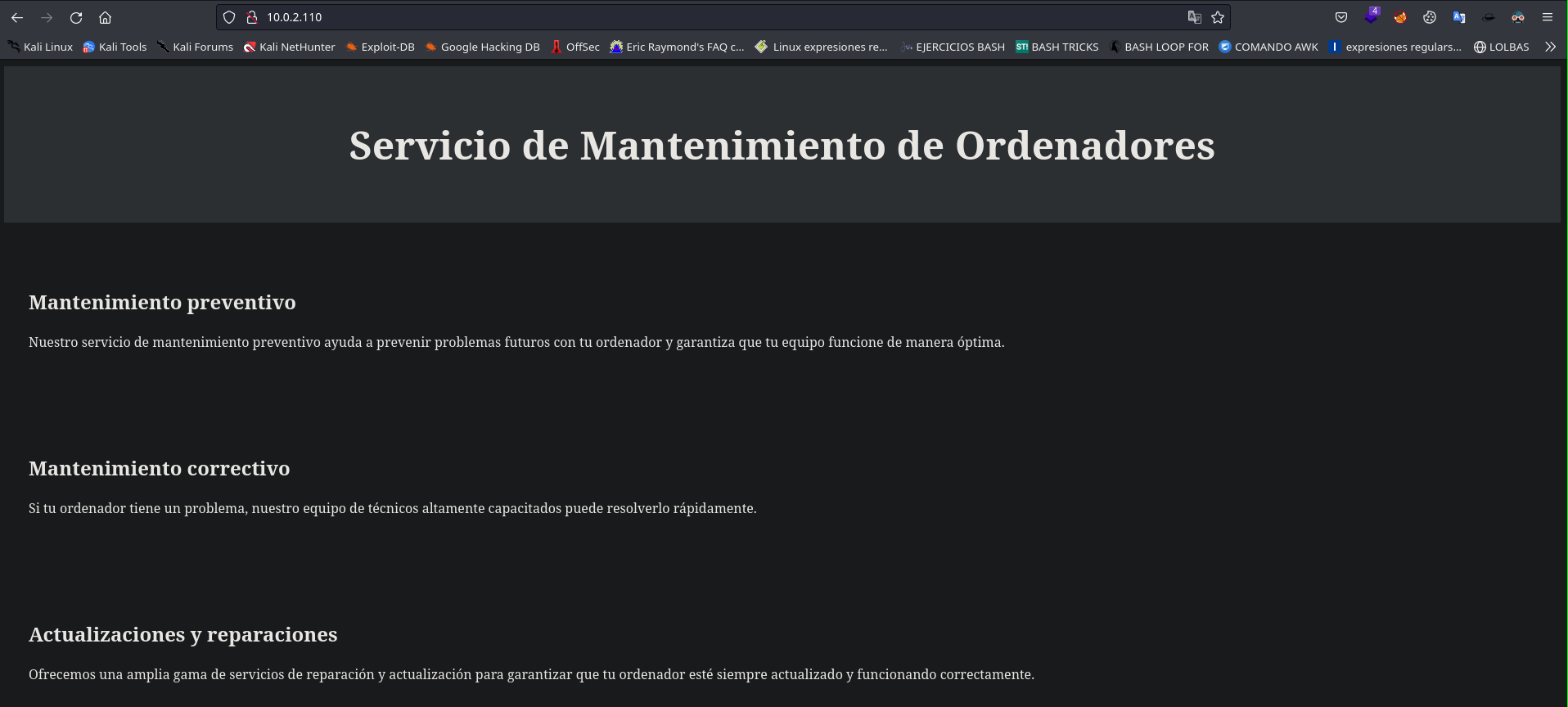This screenshot has height=707, width=1568.
Task: Show more bookmarks with the chevron
Action: coord(1550,47)
